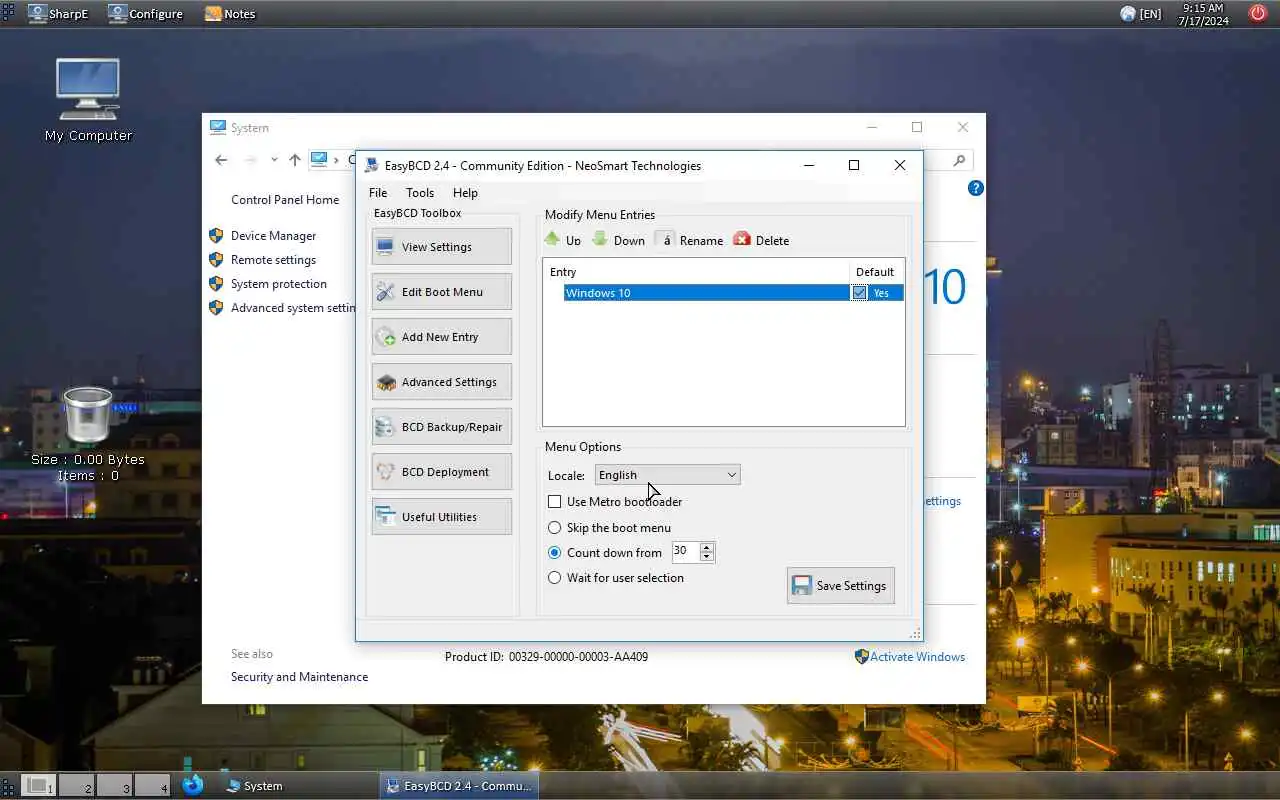Increase countdown with spinner up arrow
Screen dimensions: 1280x800
[707, 547]
